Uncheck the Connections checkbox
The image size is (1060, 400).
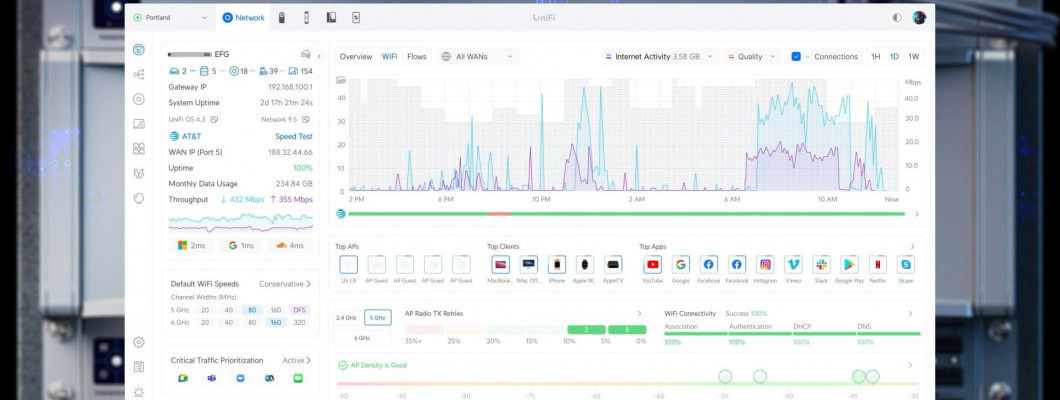pos(796,57)
